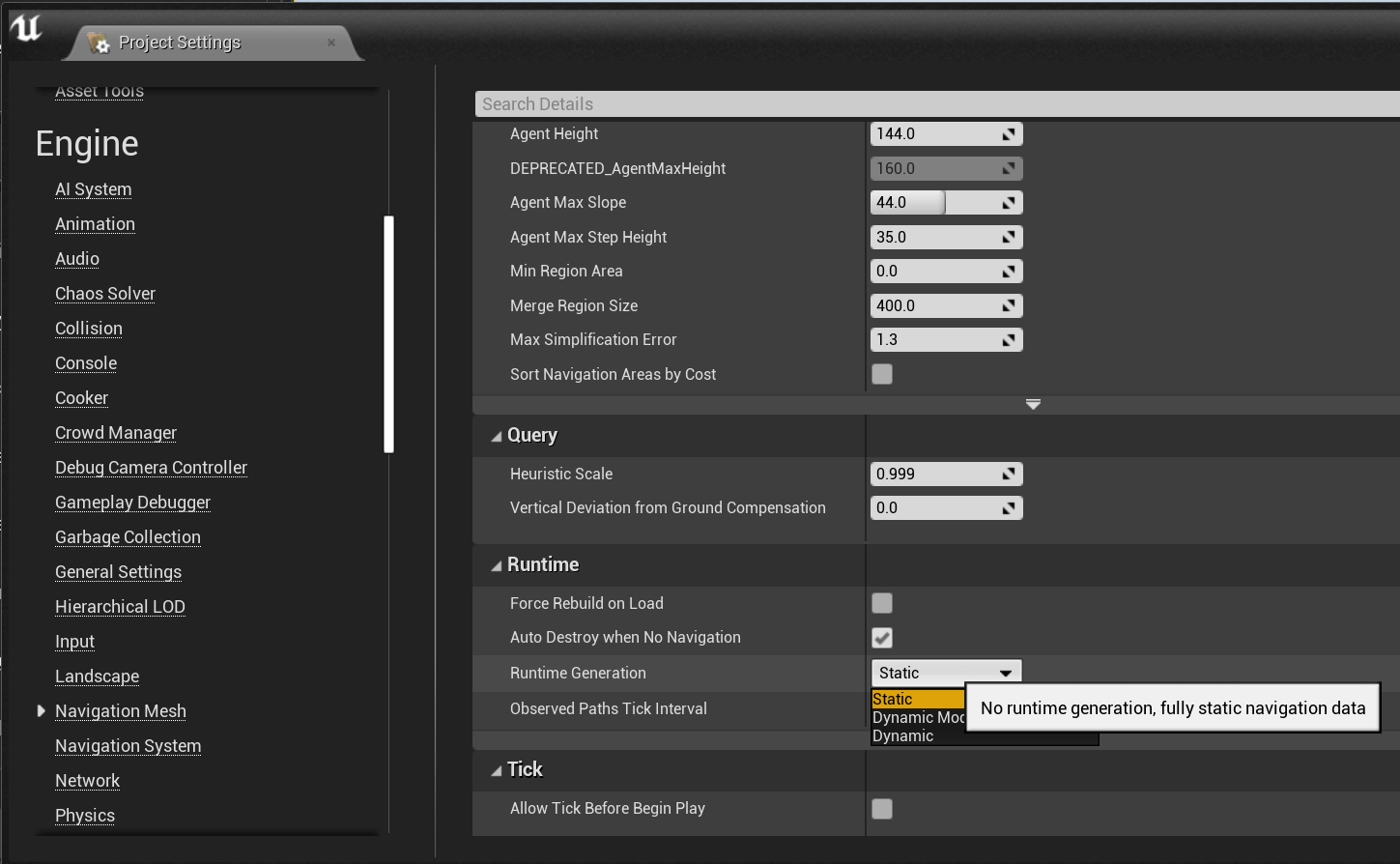1400x864 pixels.
Task: Choose Dynamic Modifiers Only option
Action: [x=918, y=717]
